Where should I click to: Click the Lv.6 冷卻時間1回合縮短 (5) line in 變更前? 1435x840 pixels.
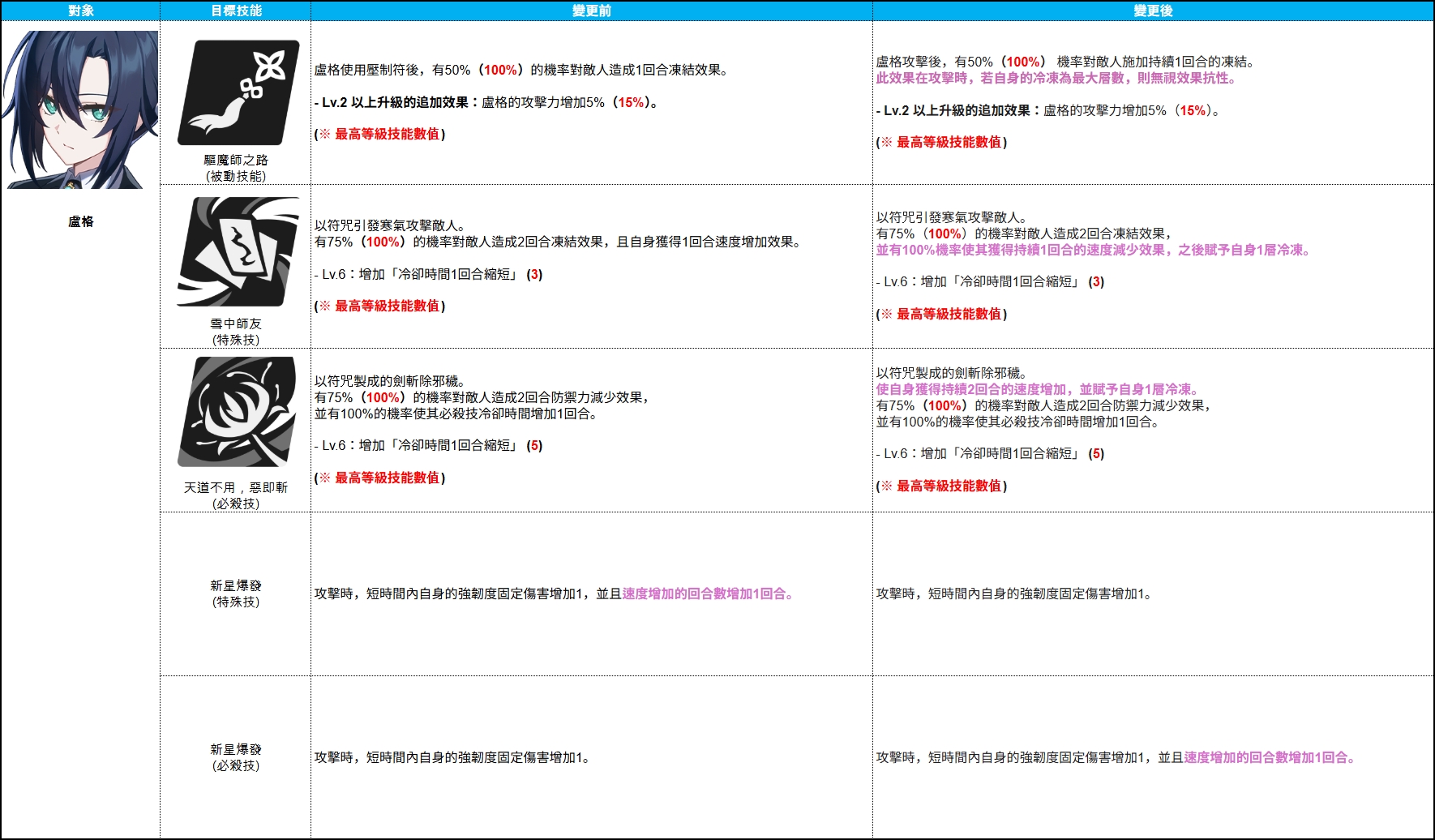[429, 445]
